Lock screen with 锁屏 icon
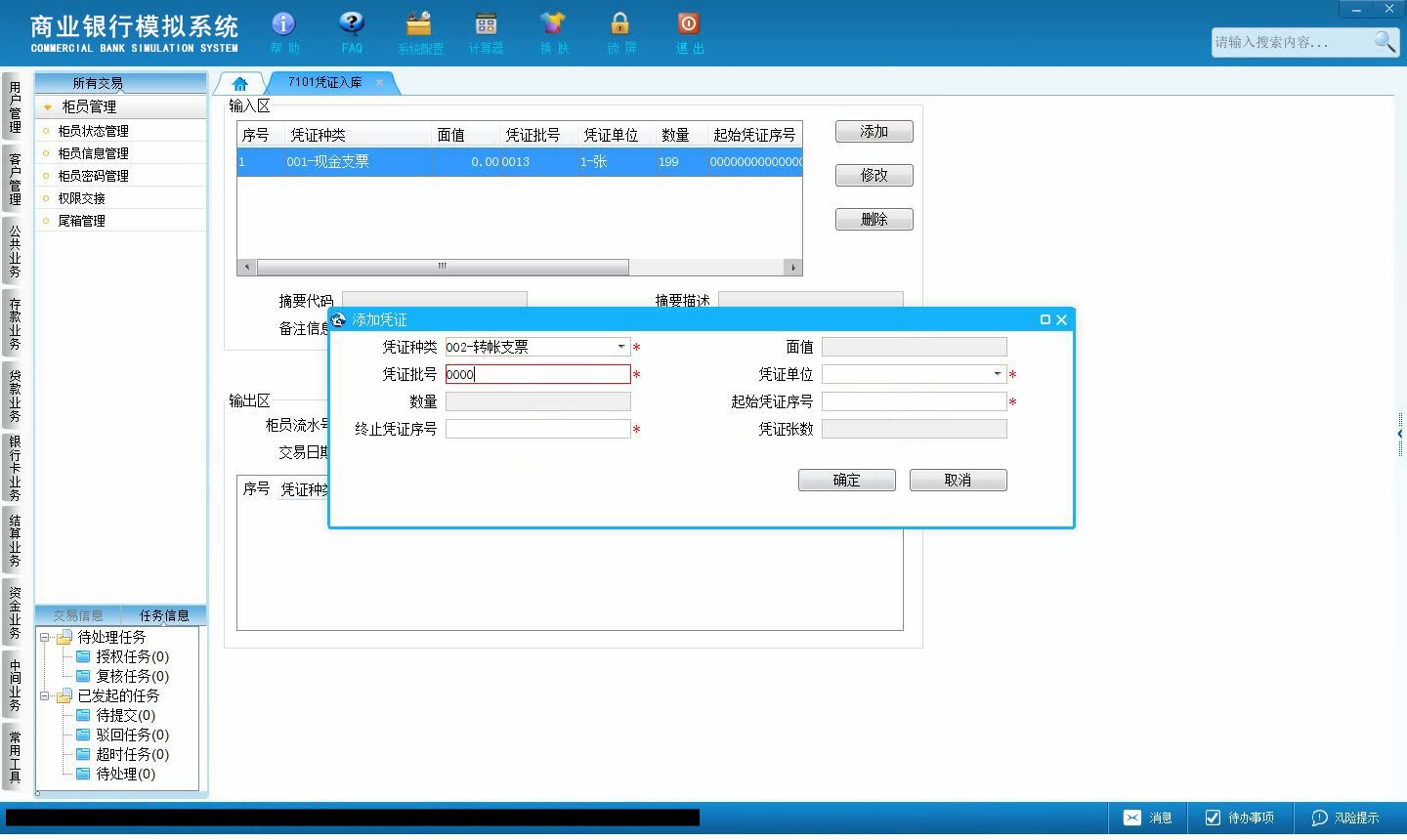The width and height of the screenshot is (1407, 840). click(x=620, y=32)
